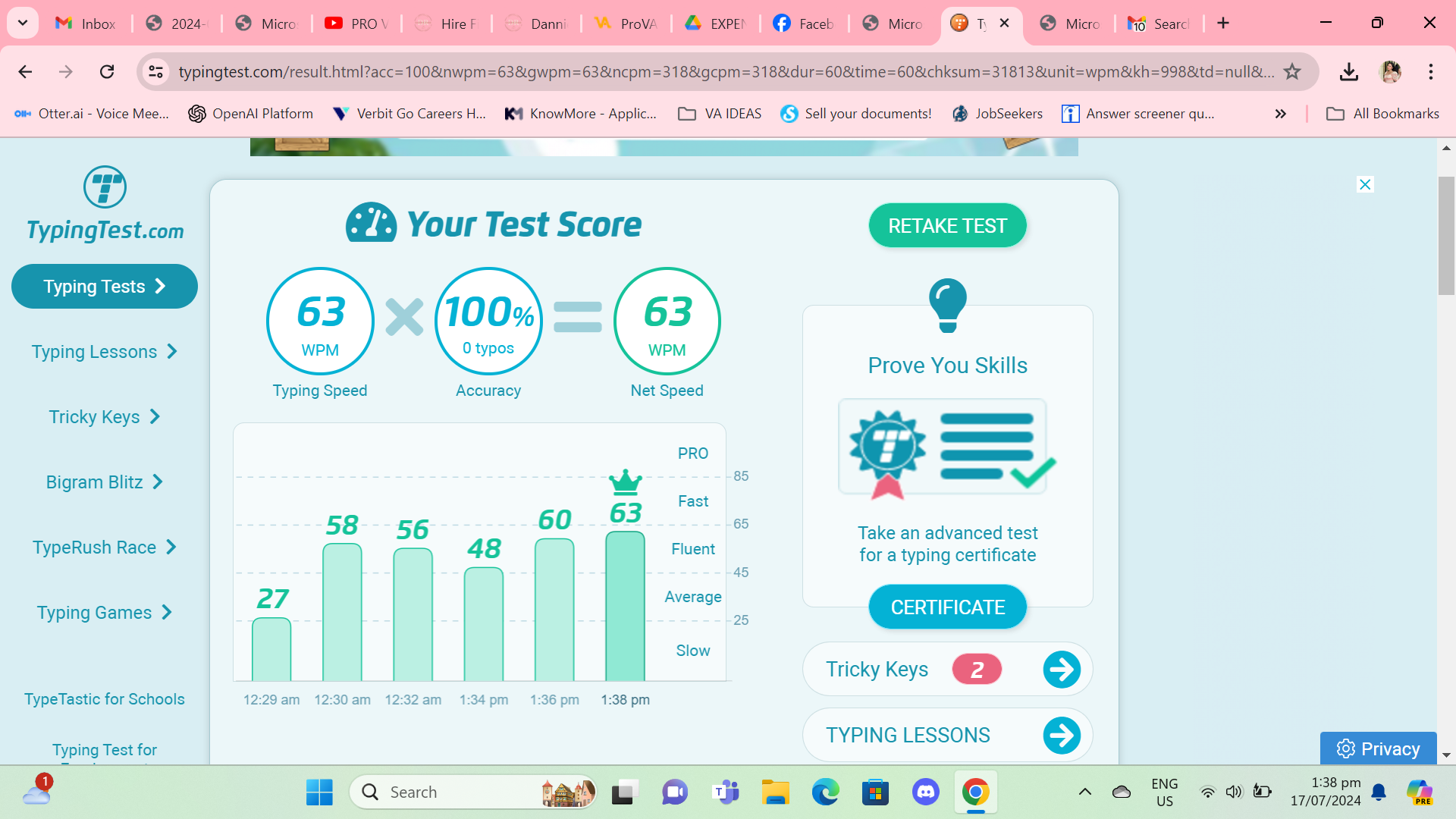Open tab search dropdown arrow
1456x819 pixels.
23,23
